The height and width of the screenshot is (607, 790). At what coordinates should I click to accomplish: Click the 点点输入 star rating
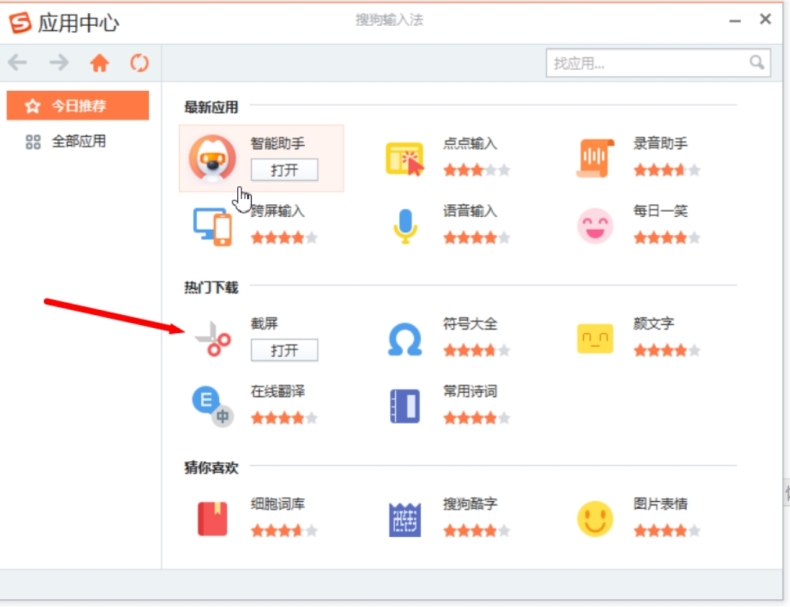(x=477, y=170)
